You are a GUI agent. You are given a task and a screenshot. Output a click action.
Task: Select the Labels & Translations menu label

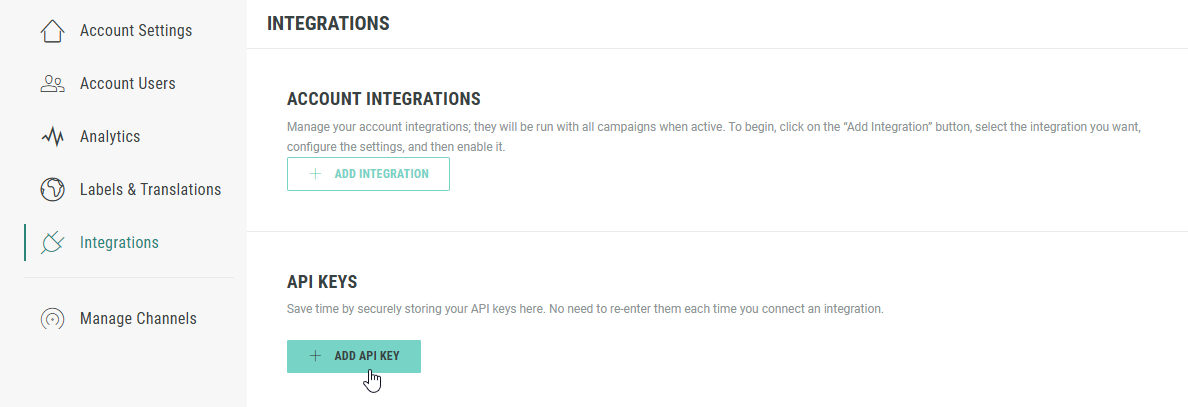[x=150, y=190]
